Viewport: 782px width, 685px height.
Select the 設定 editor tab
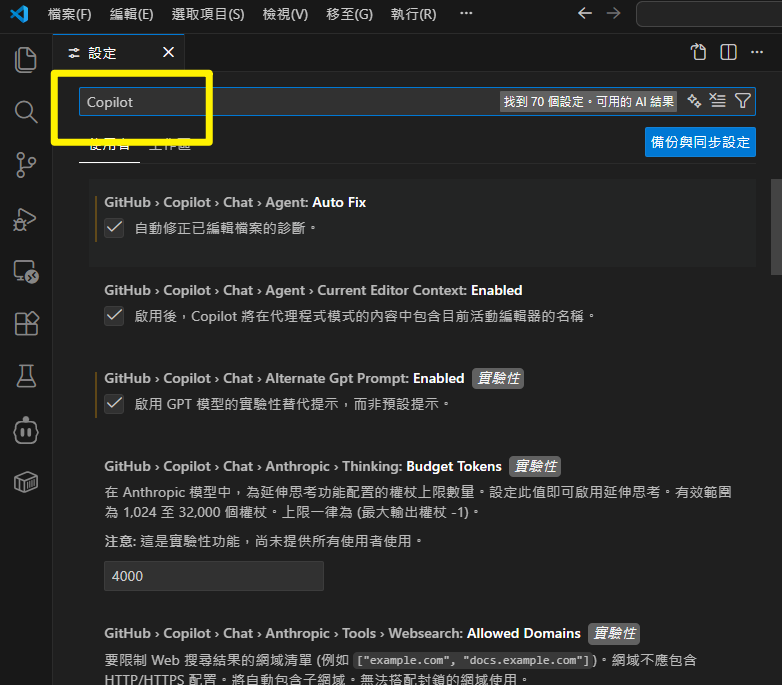tap(118, 52)
